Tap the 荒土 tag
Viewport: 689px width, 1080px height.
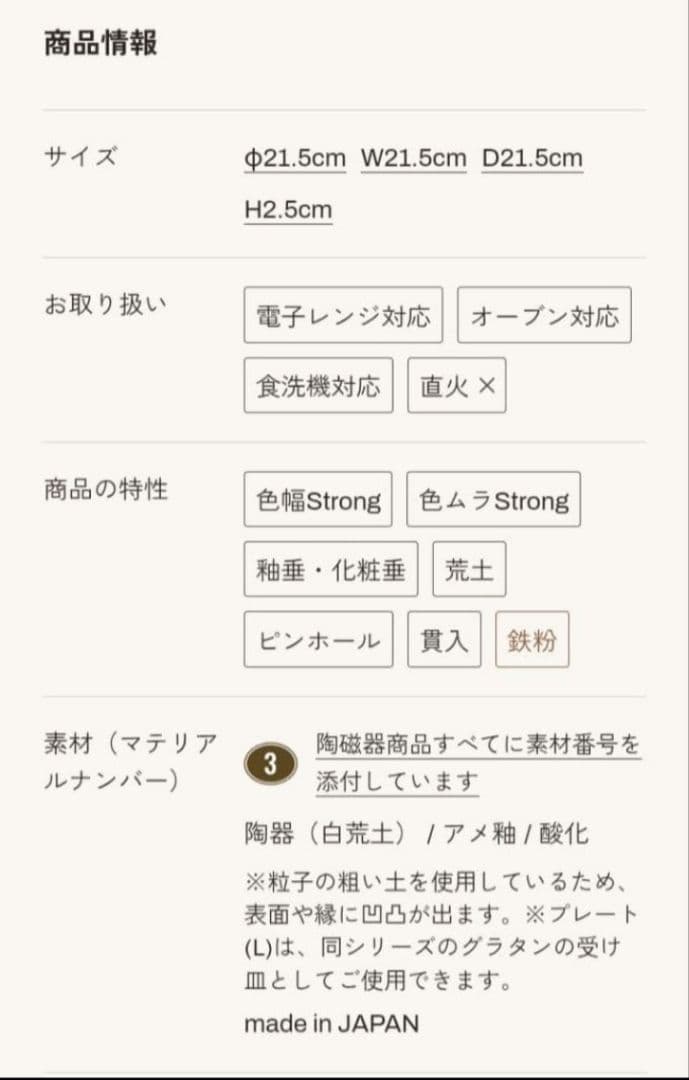[469, 570]
